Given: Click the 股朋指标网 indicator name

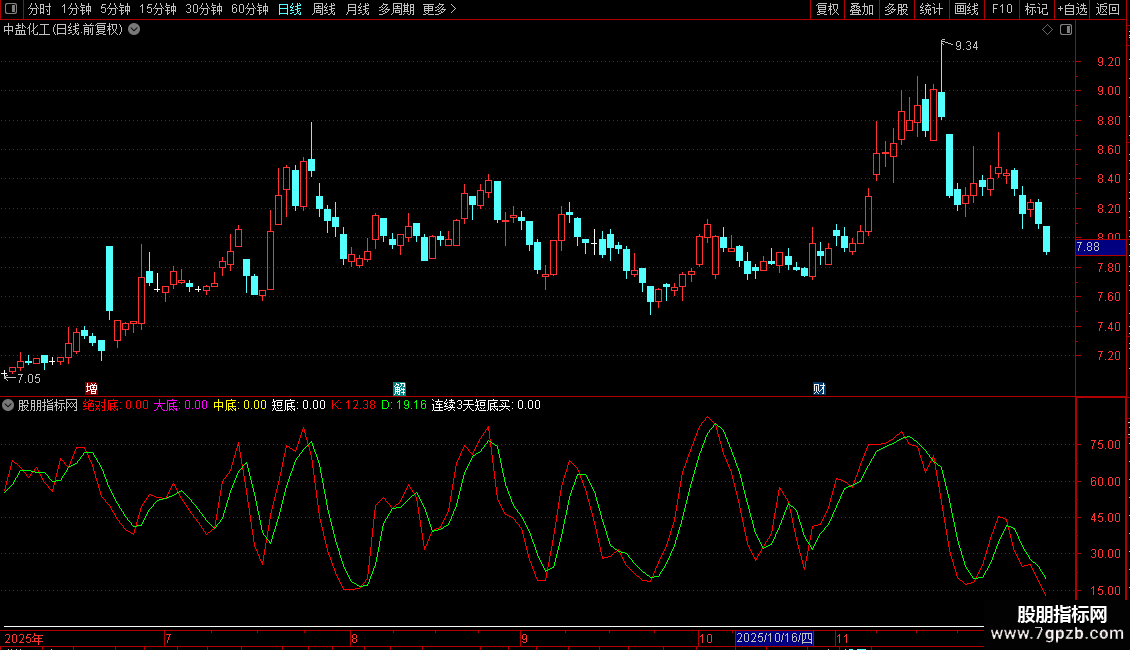Looking at the screenshot, I should click(48, 405).
